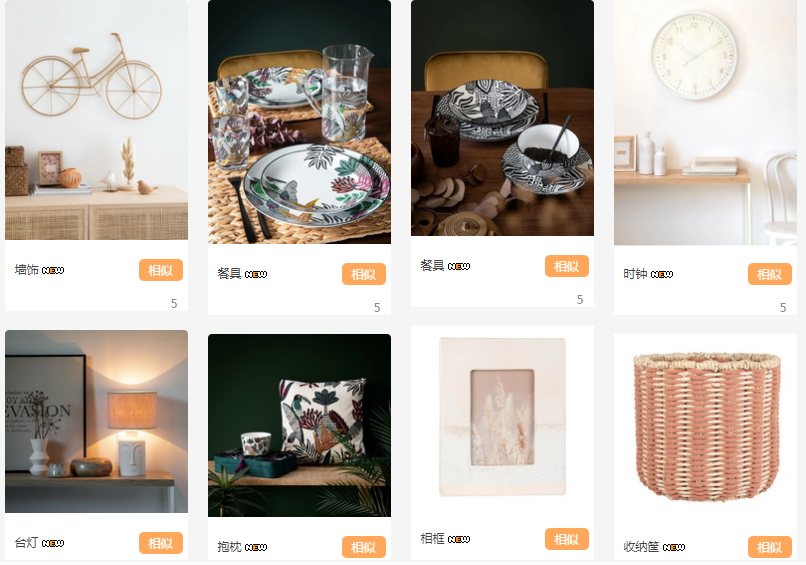The height and width of the screenshot is (565, 806).
Task: Click the 墙饰 category label
Action: coord(27,270)
